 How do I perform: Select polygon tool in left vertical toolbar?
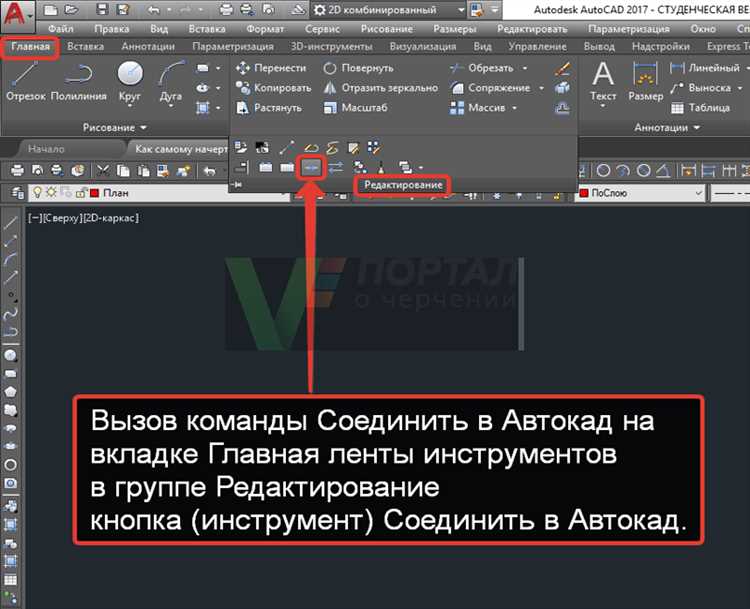click(11, 392)
